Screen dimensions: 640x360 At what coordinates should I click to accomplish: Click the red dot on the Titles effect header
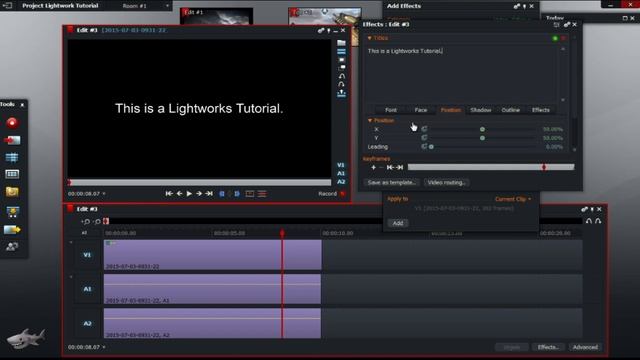coord(564,38)
